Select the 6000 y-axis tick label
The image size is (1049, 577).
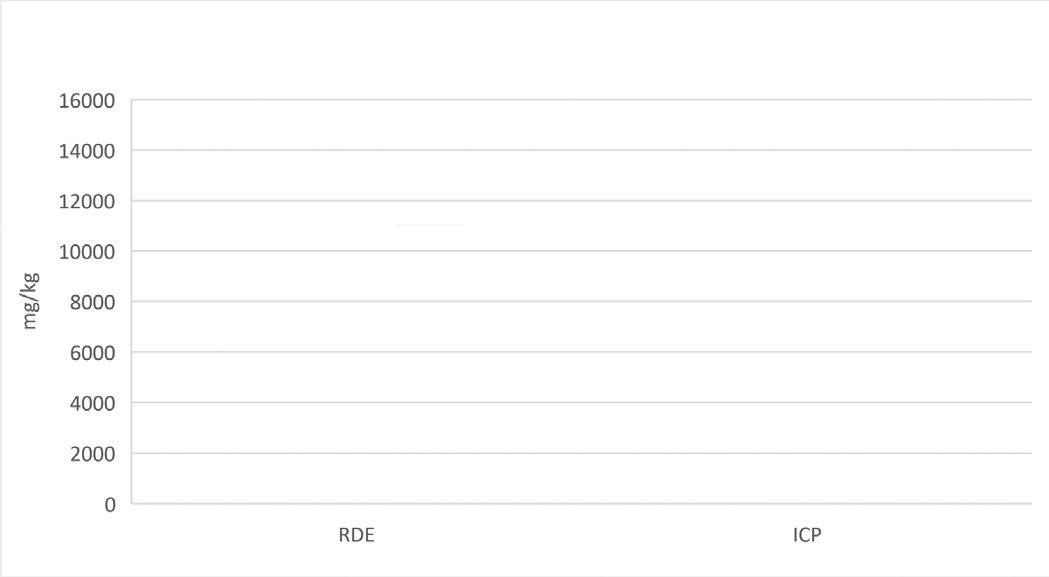(x=93, y=353)
